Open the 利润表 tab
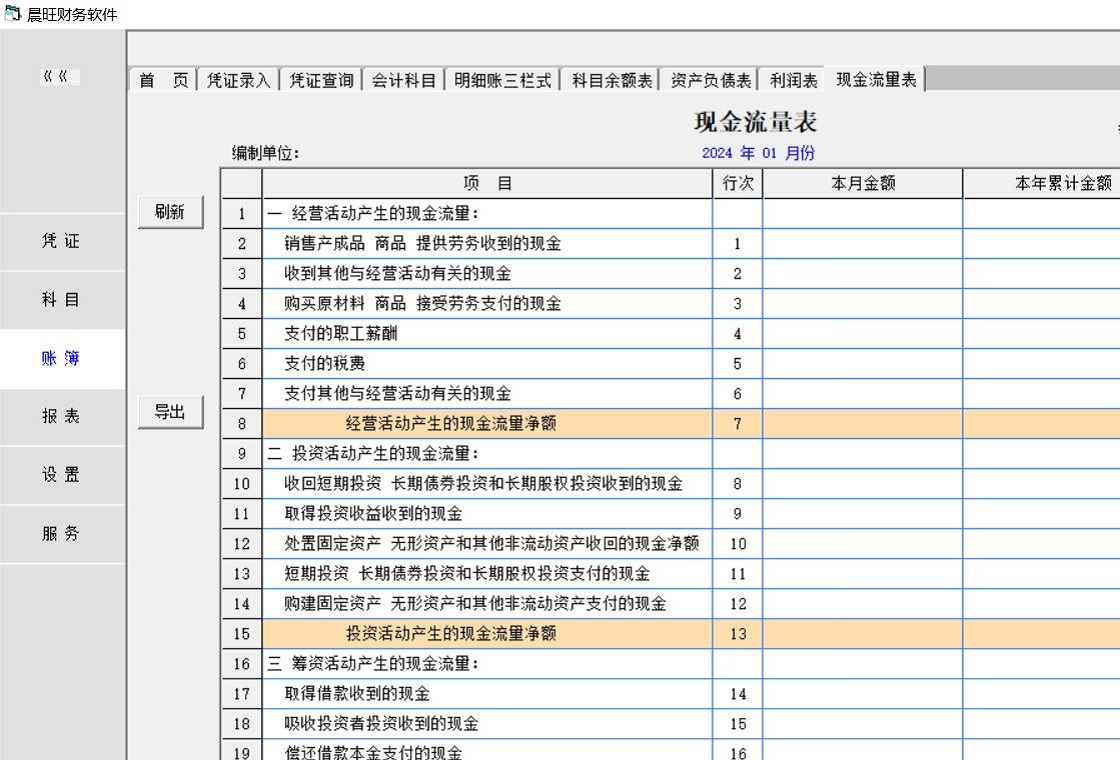Viewport: 1120px width, 760px height. (793, 80)
